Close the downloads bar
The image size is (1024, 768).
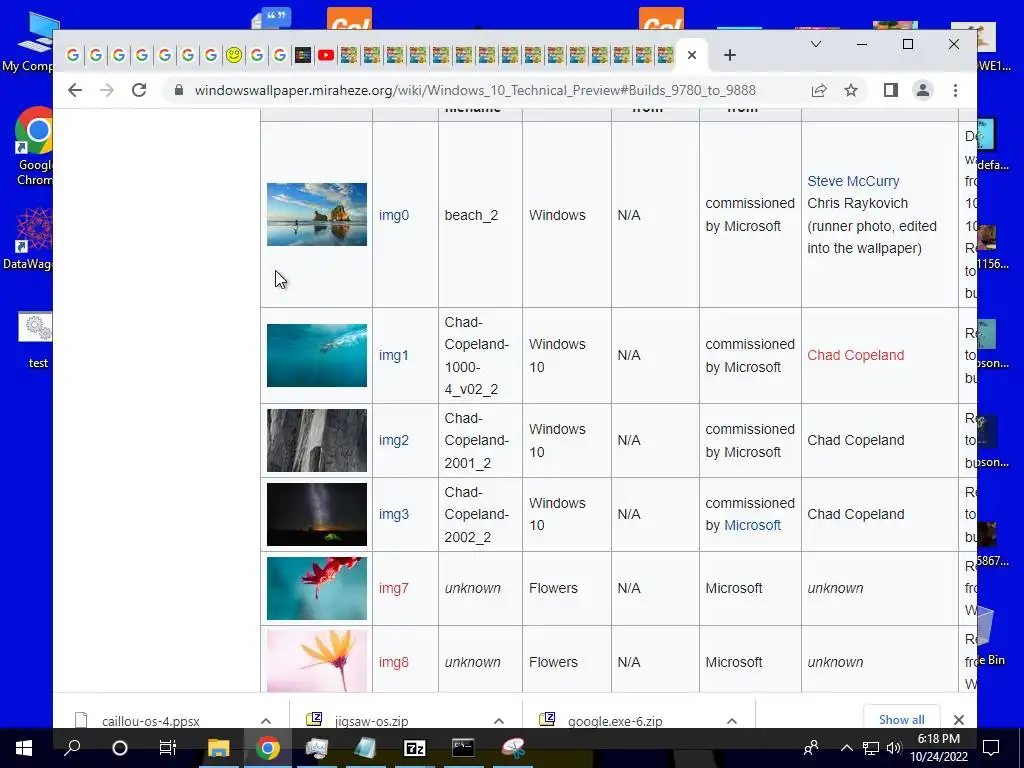pos(958,720)
